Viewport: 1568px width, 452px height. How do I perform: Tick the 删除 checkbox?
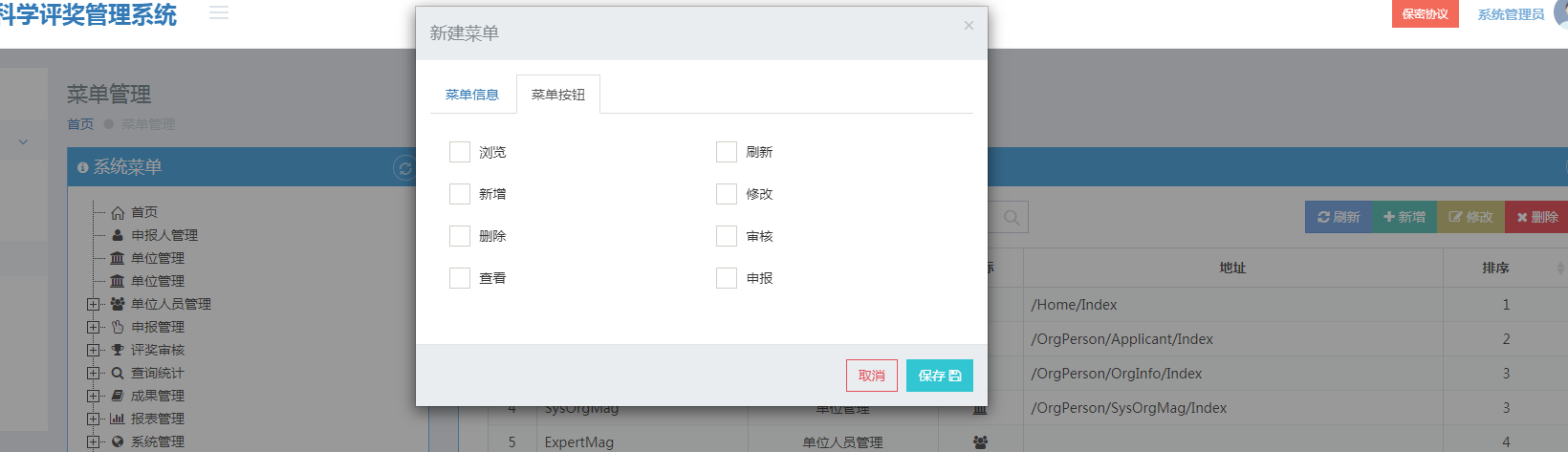tap(460, 236)
